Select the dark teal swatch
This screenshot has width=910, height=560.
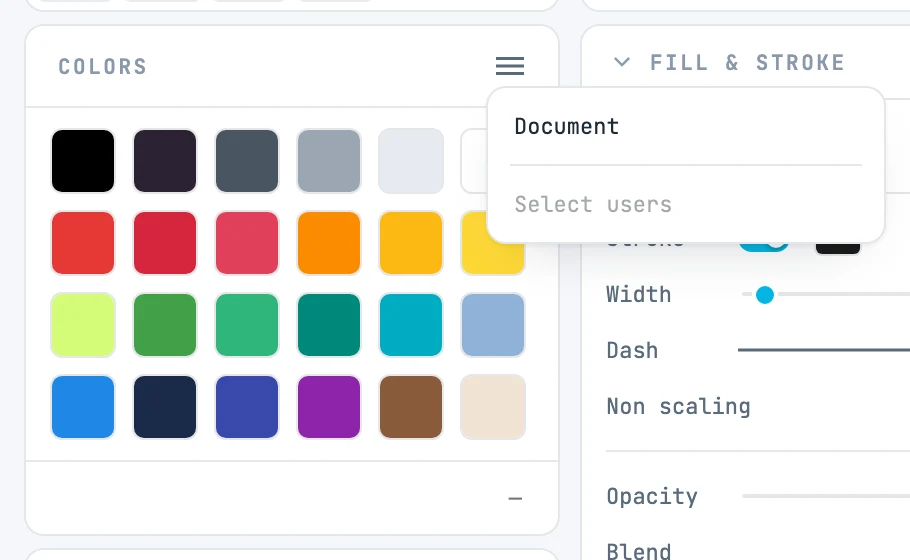[x=329, y=325]
